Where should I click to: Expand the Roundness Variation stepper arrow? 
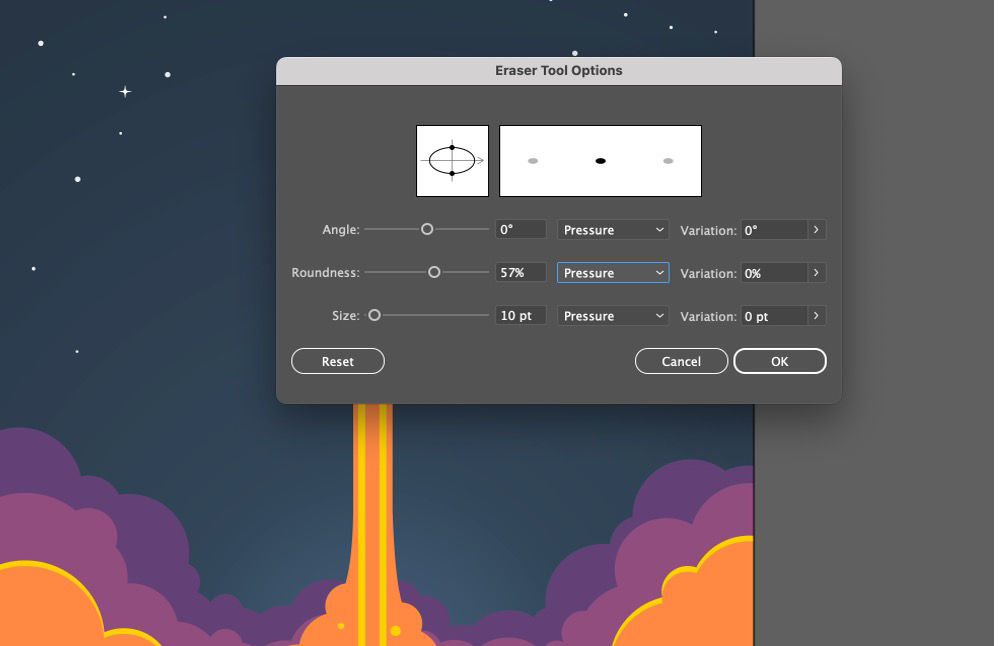coord(817,272)
